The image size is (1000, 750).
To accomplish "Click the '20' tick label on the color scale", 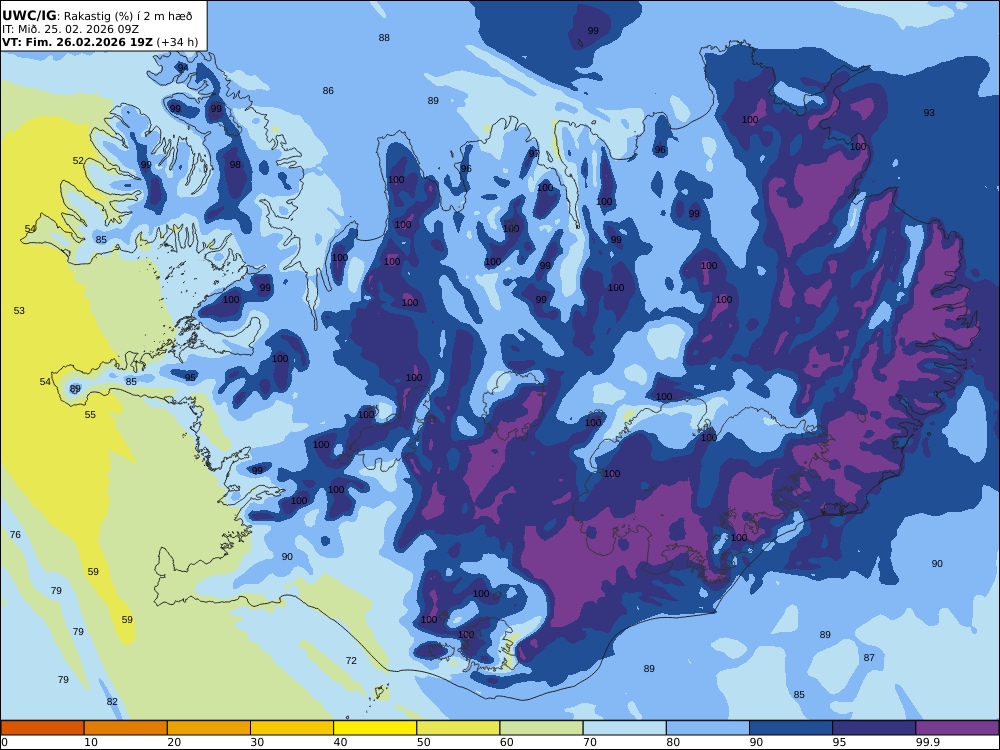I will [174, 742].
